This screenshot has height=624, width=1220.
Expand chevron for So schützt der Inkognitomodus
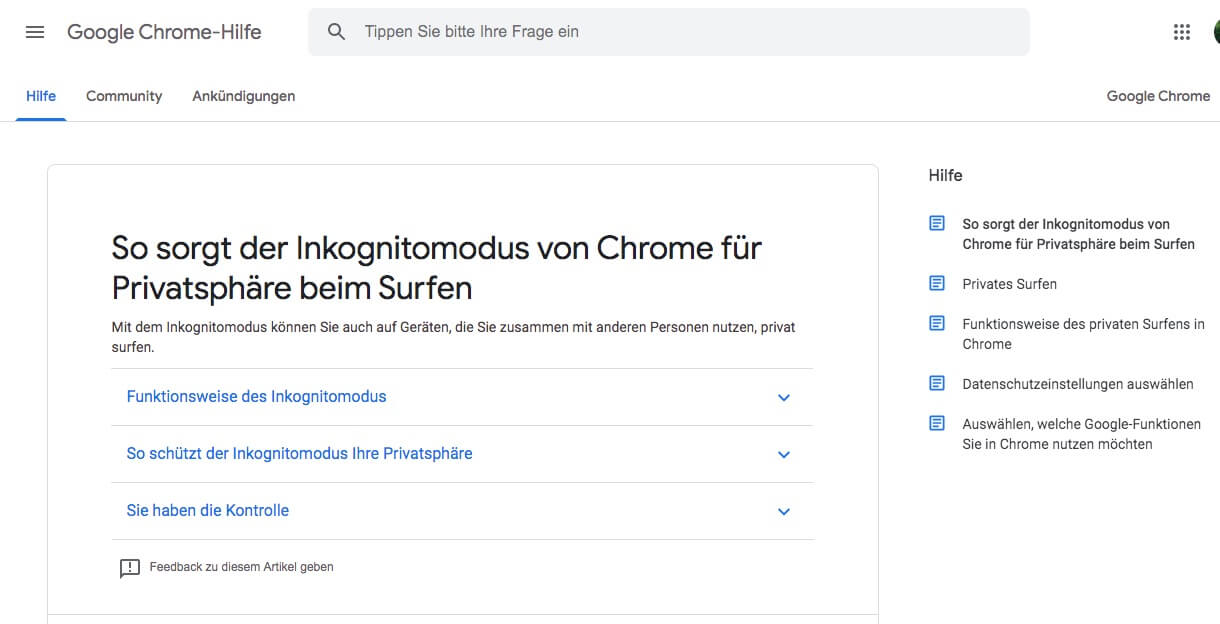click(x=784, y=455)
